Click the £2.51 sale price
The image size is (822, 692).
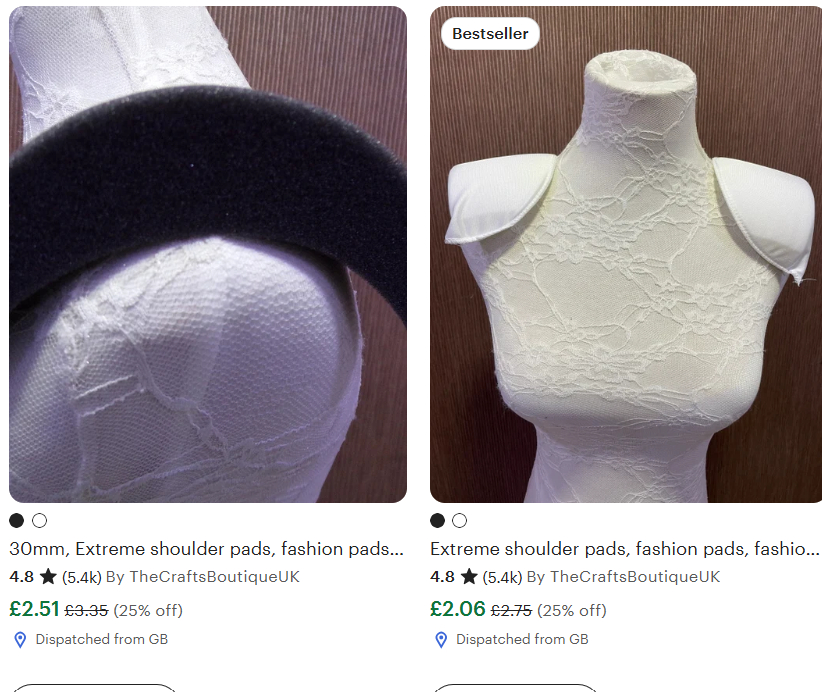[35, 609]
